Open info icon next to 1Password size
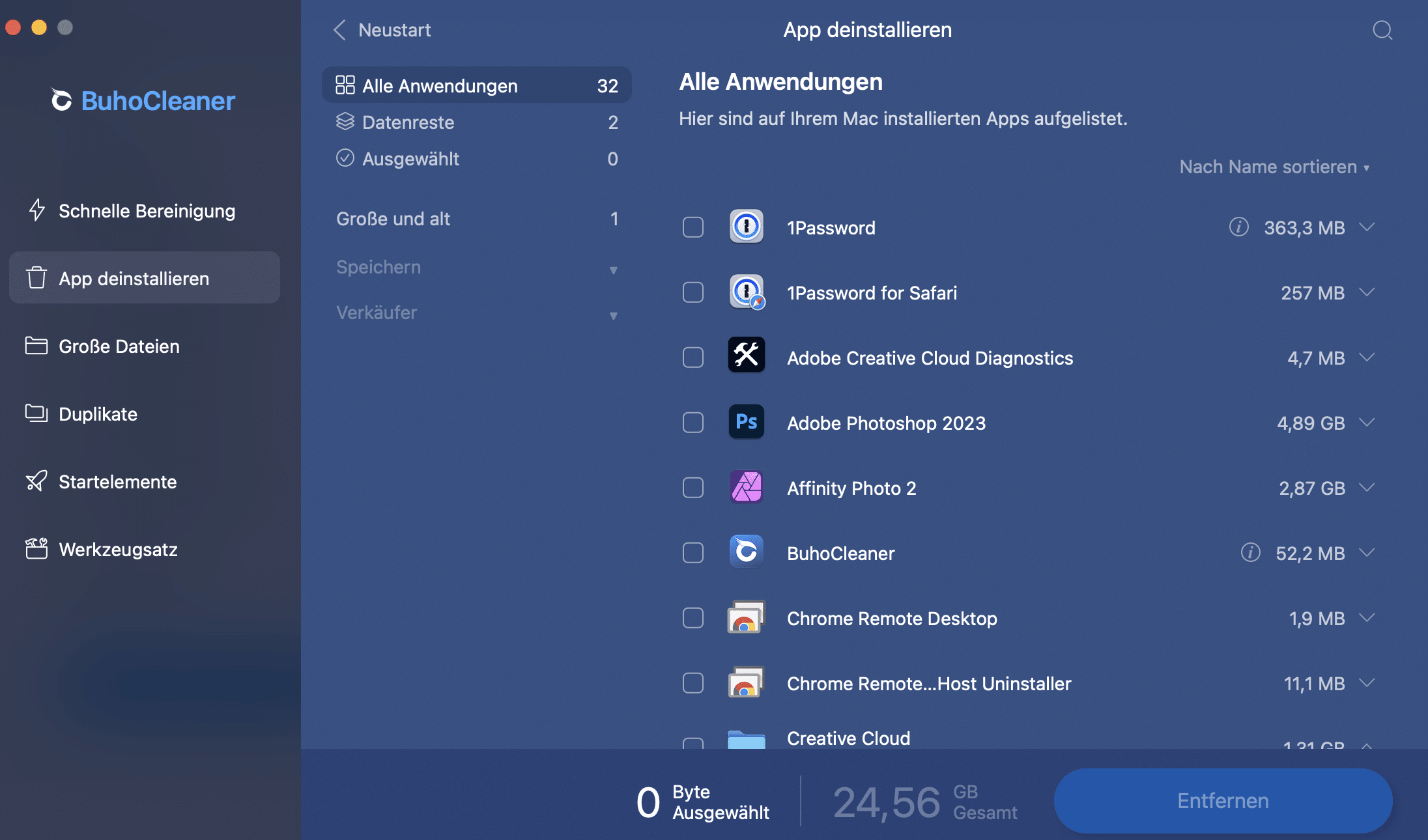 [x=1238, y=227]
